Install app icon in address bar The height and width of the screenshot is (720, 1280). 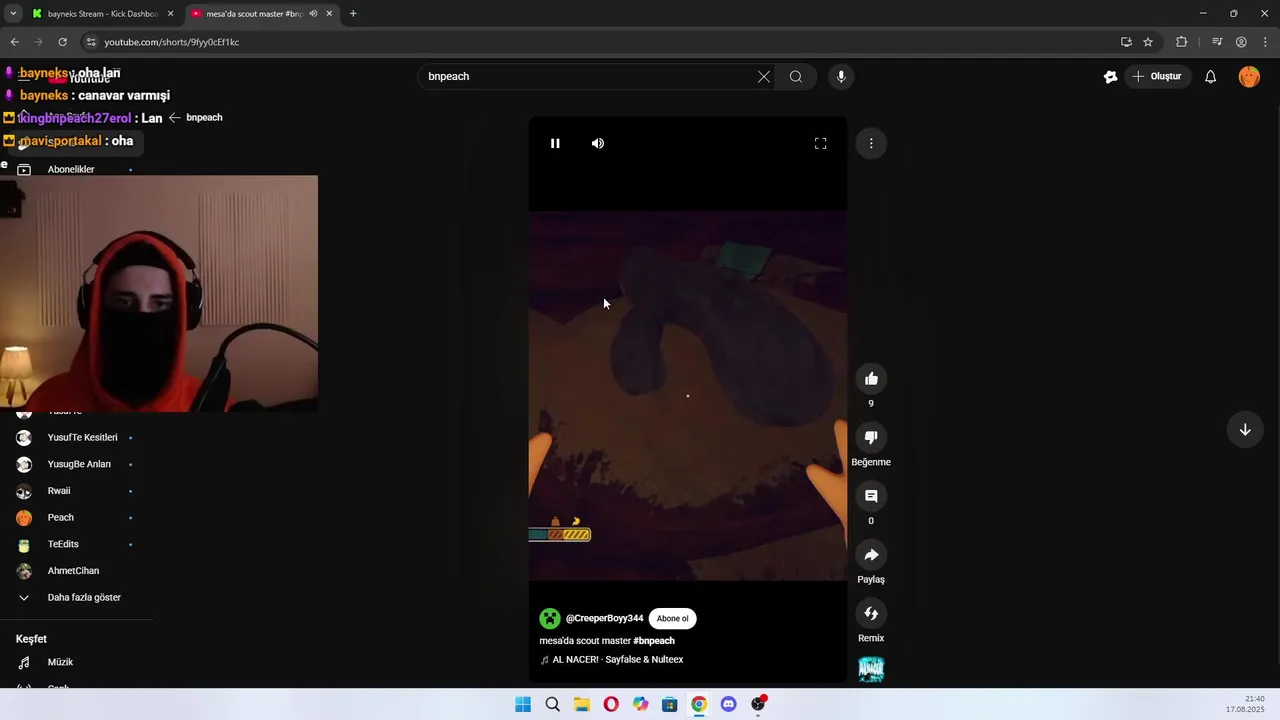tap(1126, 42)
